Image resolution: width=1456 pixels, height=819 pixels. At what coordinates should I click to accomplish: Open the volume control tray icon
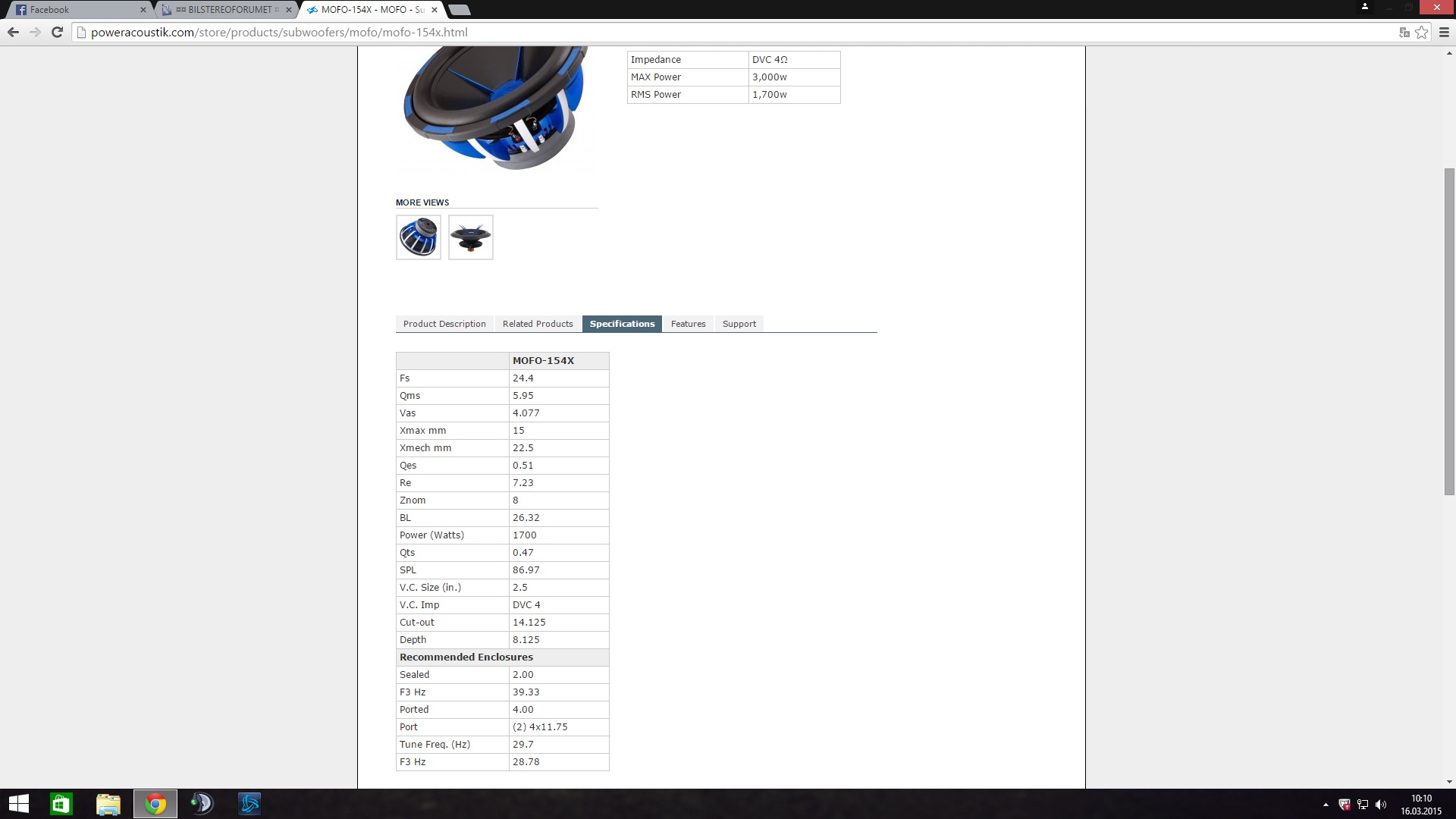pyautogui.click(x=1381, y=805)
